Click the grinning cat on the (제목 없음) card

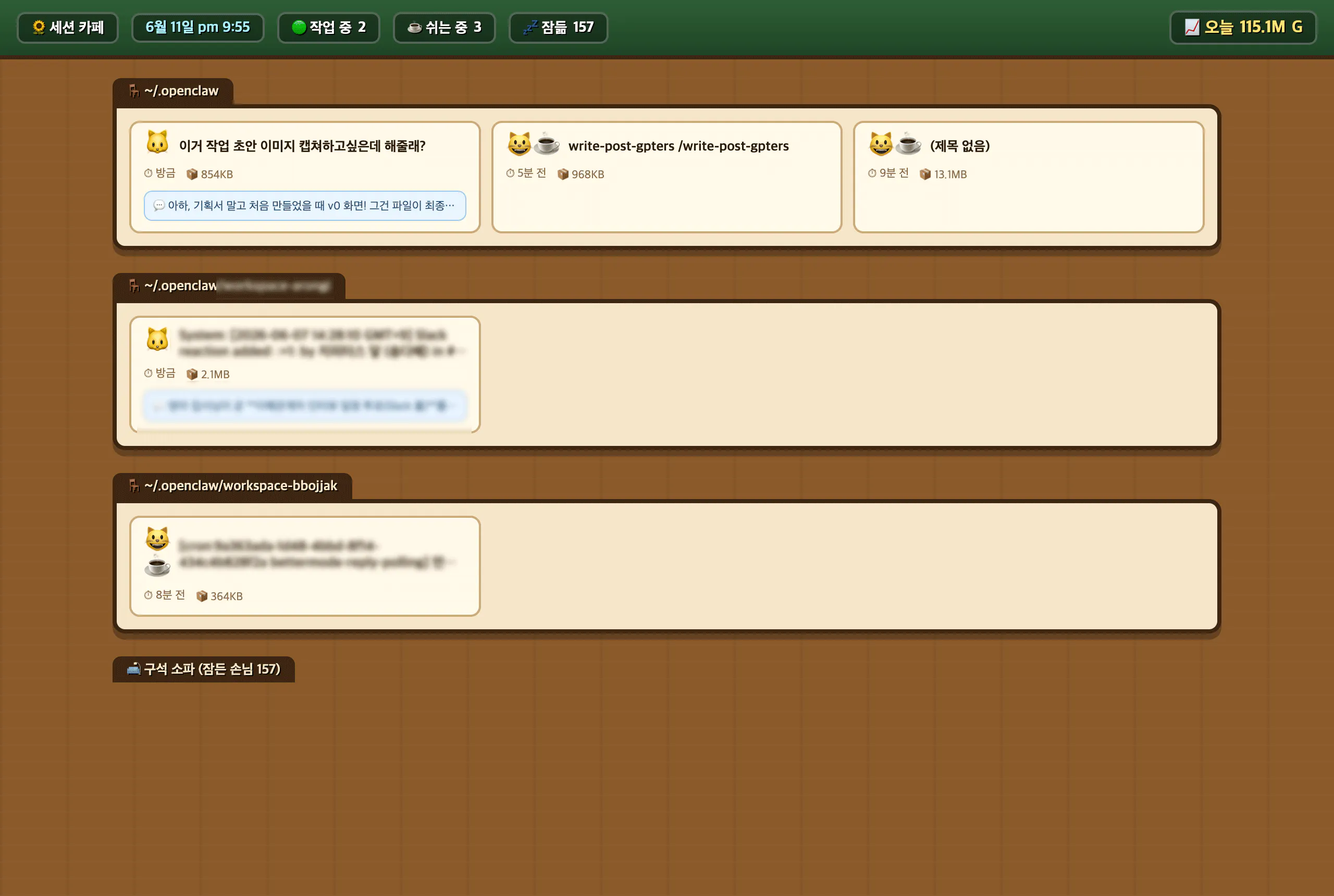click(x=881, y=143)
